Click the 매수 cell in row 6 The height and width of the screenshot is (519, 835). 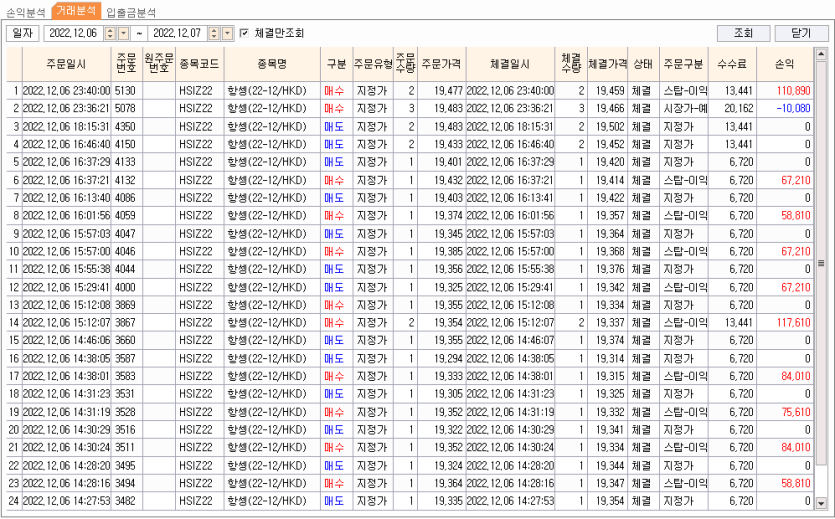[x=337, y=180]
